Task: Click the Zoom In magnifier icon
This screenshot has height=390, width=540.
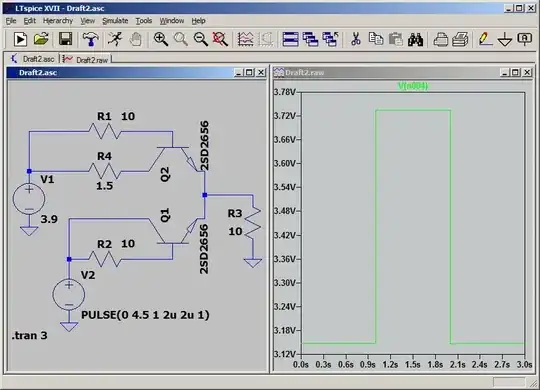Action: click(x=160, y=39)
